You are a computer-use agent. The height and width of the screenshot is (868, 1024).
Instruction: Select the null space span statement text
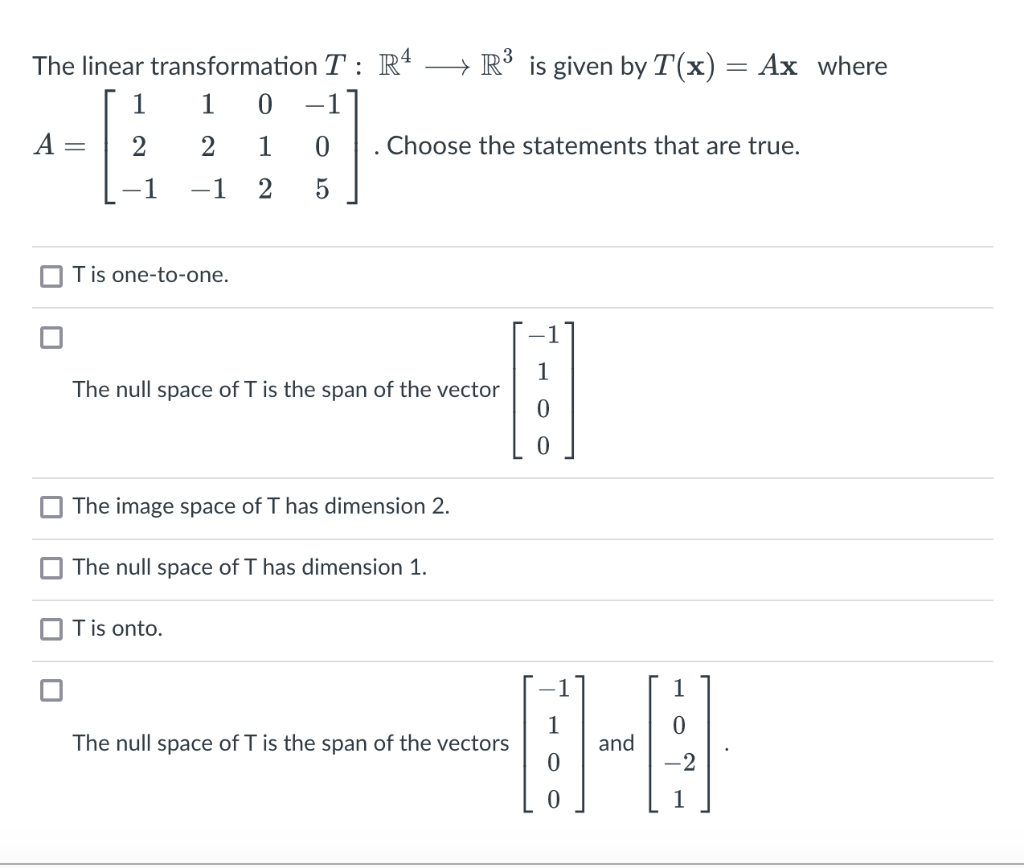(287, 390)
